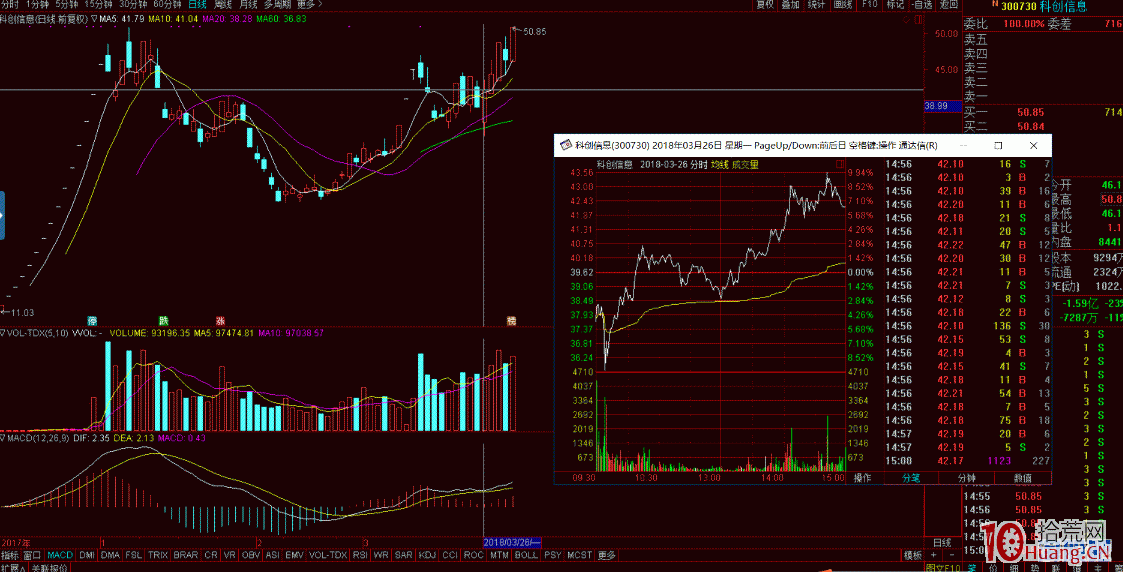Click the small square icon in popup chart corner
This screenshot has height=572, width=1123.
(840, 164)
